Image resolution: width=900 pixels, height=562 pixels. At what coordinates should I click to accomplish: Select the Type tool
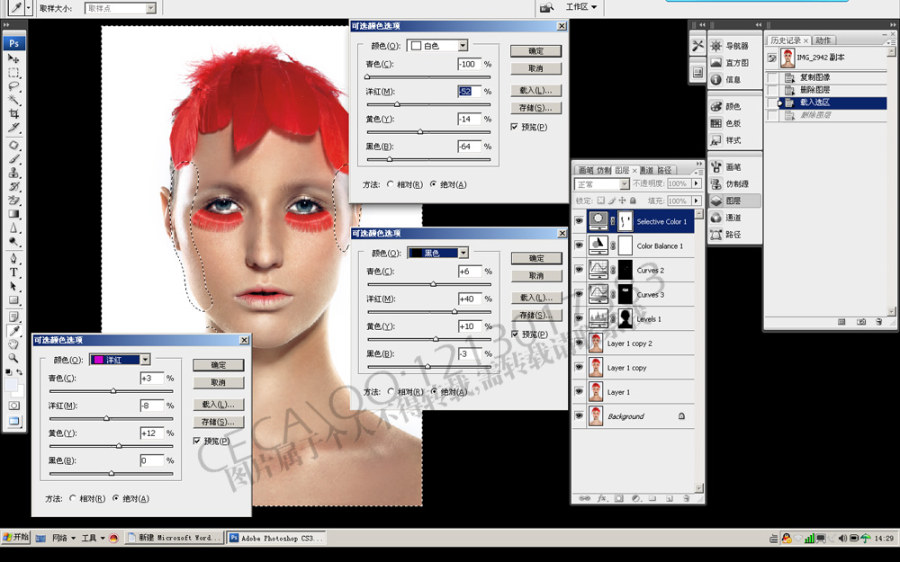point(14,272)
